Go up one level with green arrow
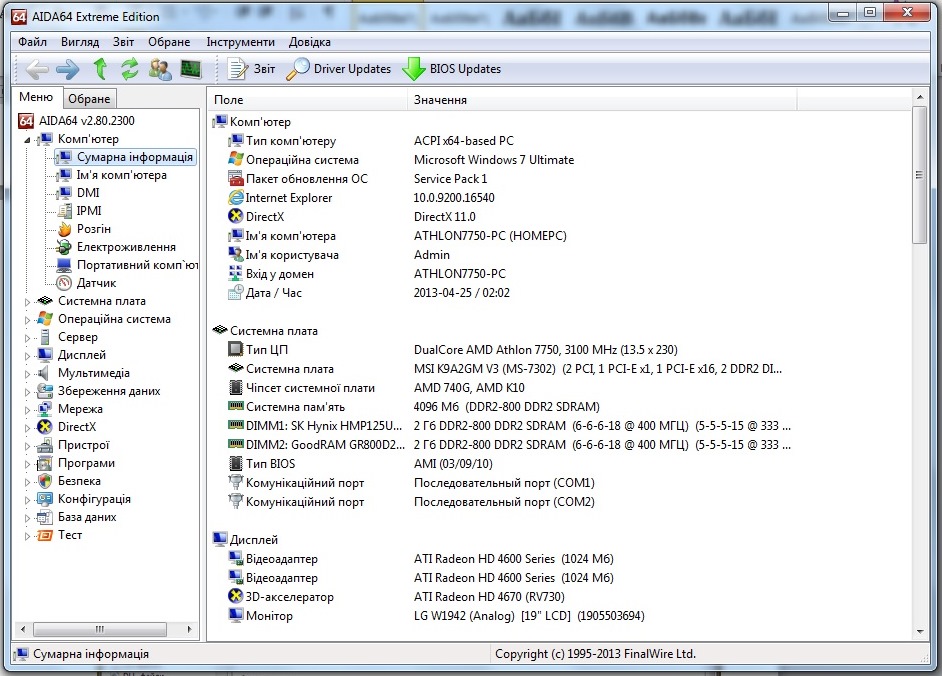This screenshot has width=942, height=676. click(x=100, y=69)
